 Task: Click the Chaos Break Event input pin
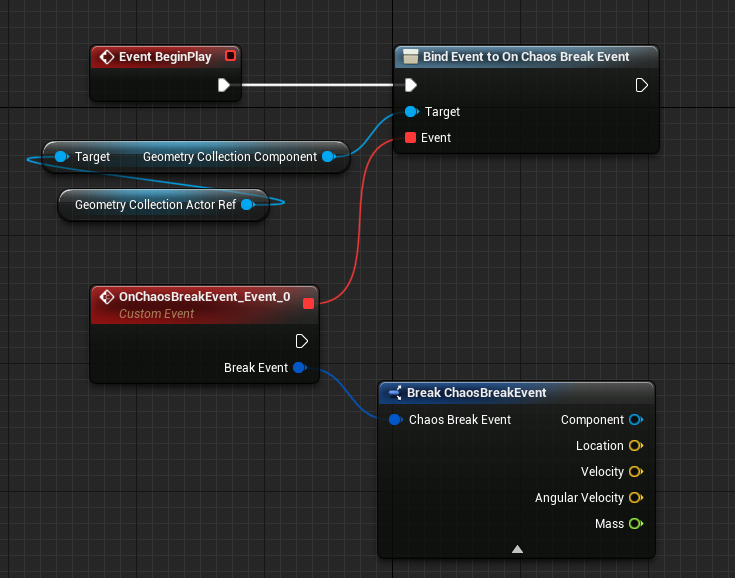[395, 420]
